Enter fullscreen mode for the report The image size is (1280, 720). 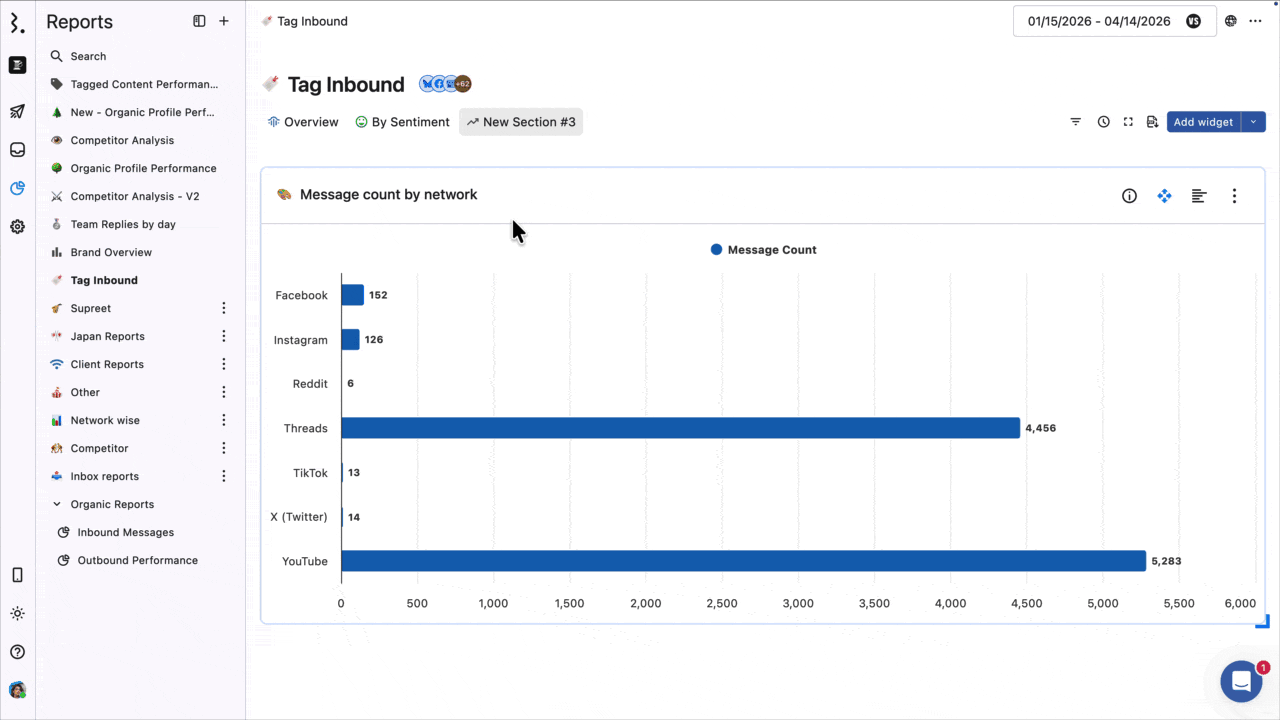(x=1128, y=122)
